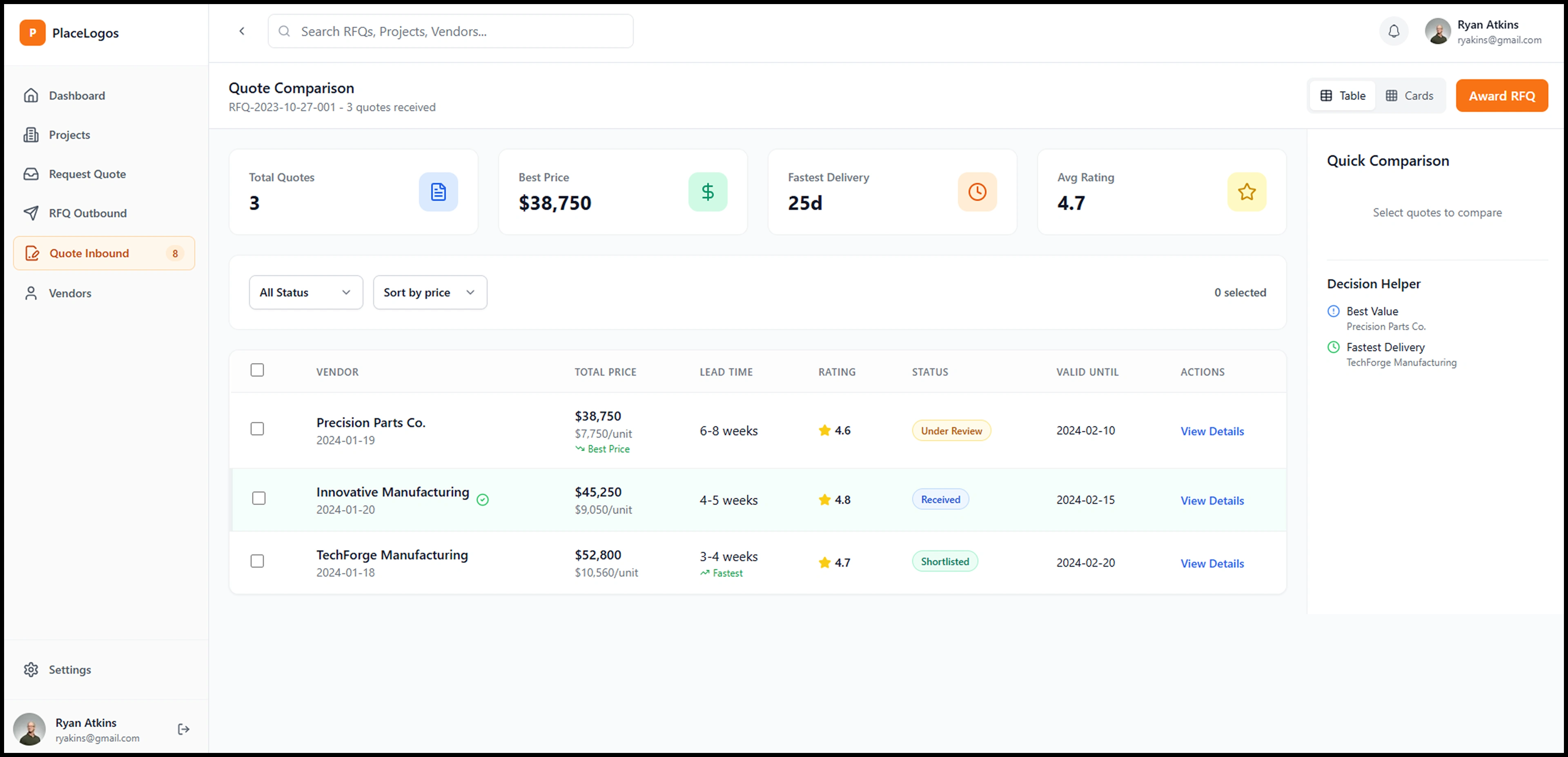Image resolution: width=1568 pixels, height=757 pixels.
Task: Check the TechForge Manufacturing row checkbox
Action: click(x=257, y=561)
